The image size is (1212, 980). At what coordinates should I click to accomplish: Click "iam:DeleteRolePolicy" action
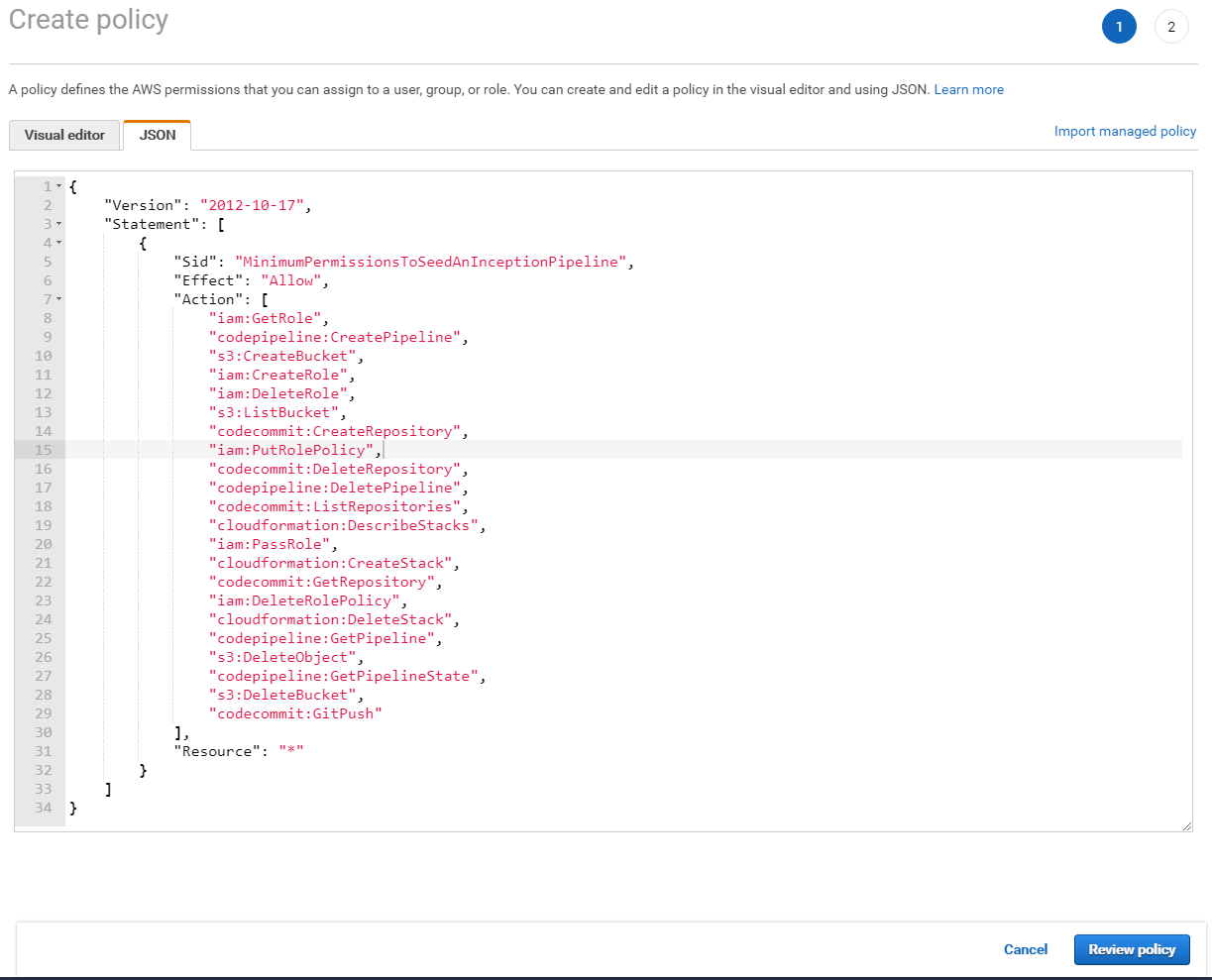(304, 600)
